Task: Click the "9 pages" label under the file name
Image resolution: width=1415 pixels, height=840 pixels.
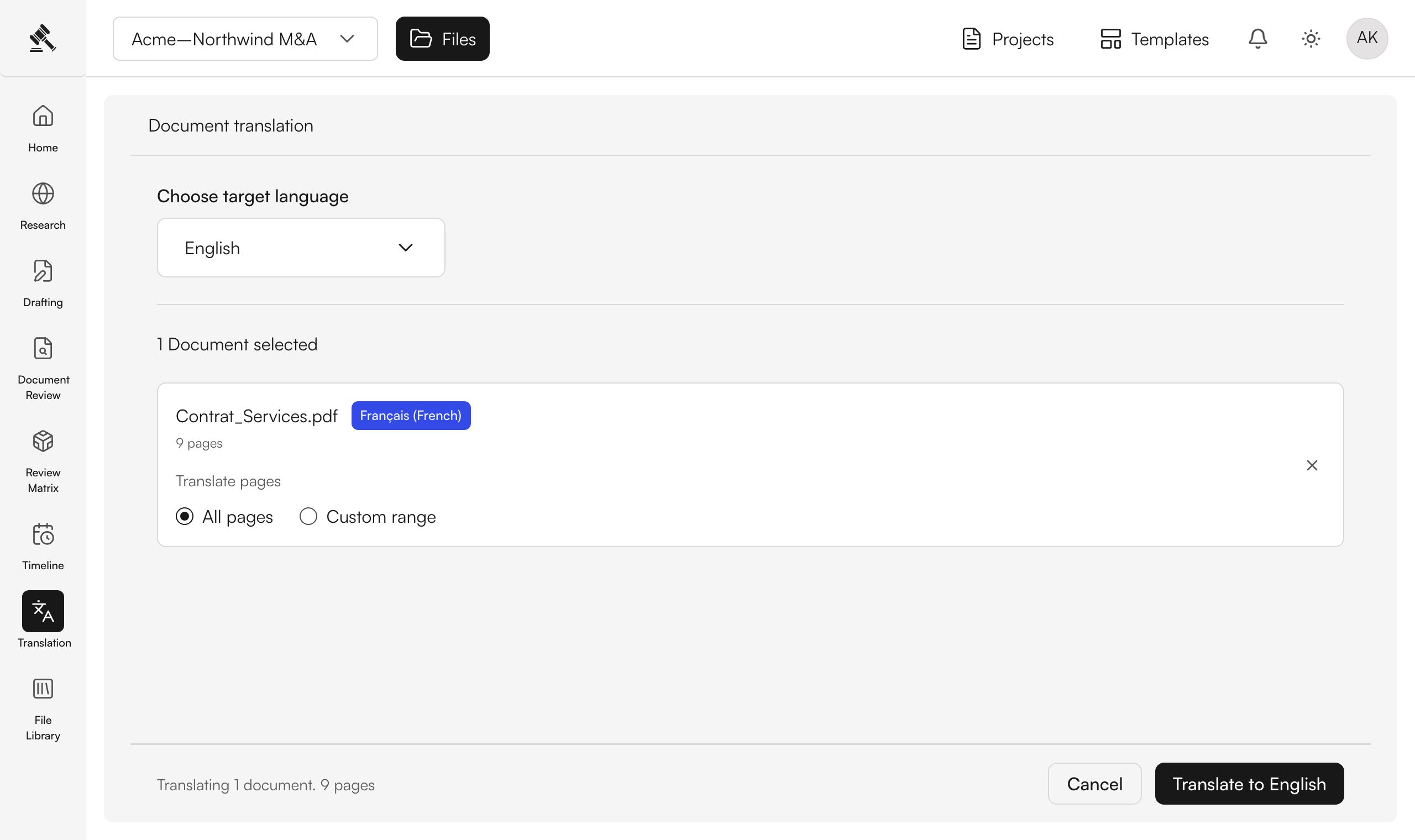Action: pos(198,443)
